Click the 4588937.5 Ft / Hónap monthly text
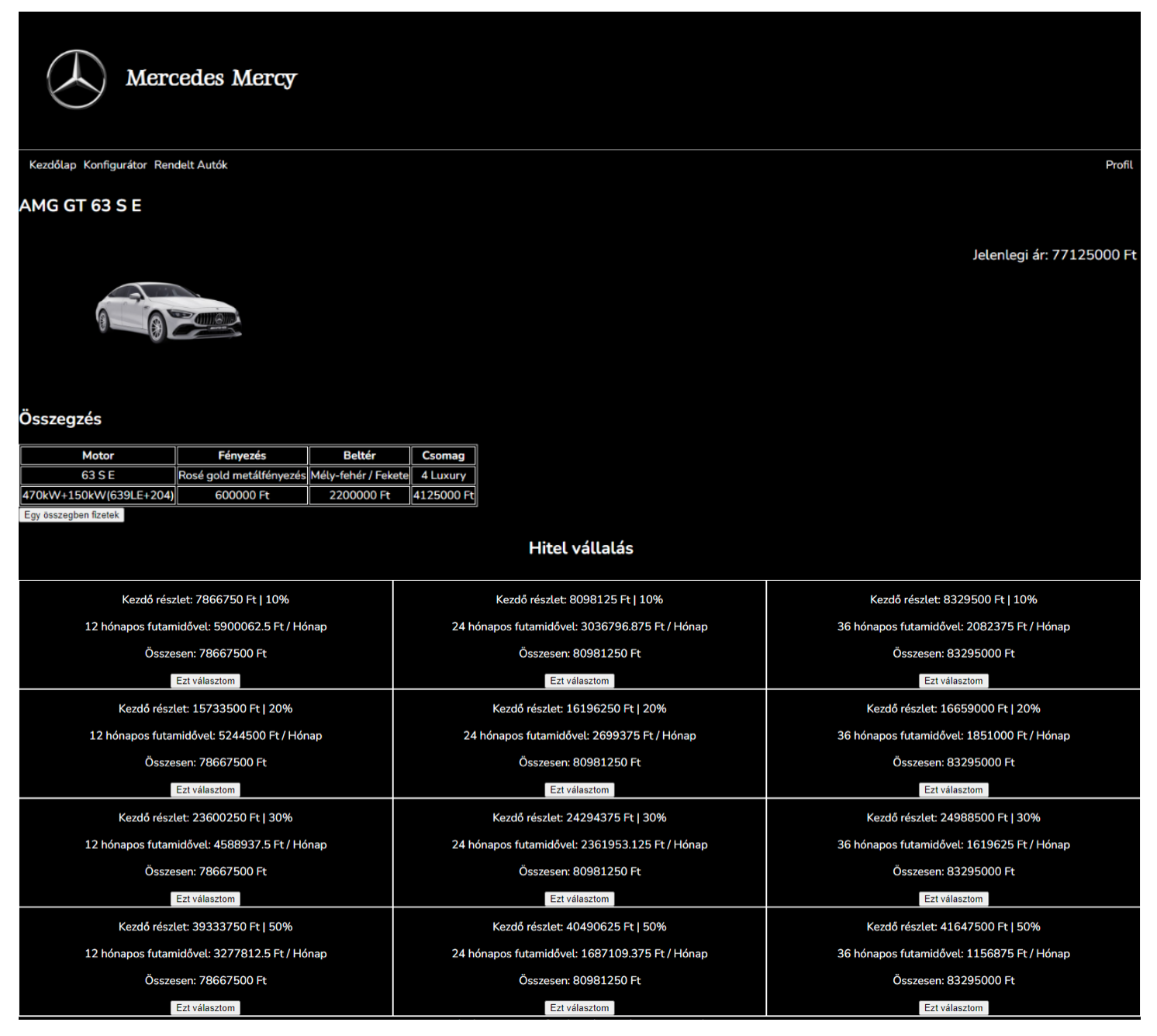Image resolution: width=1157 pixels, height=1036 pixels. [270, 845]
